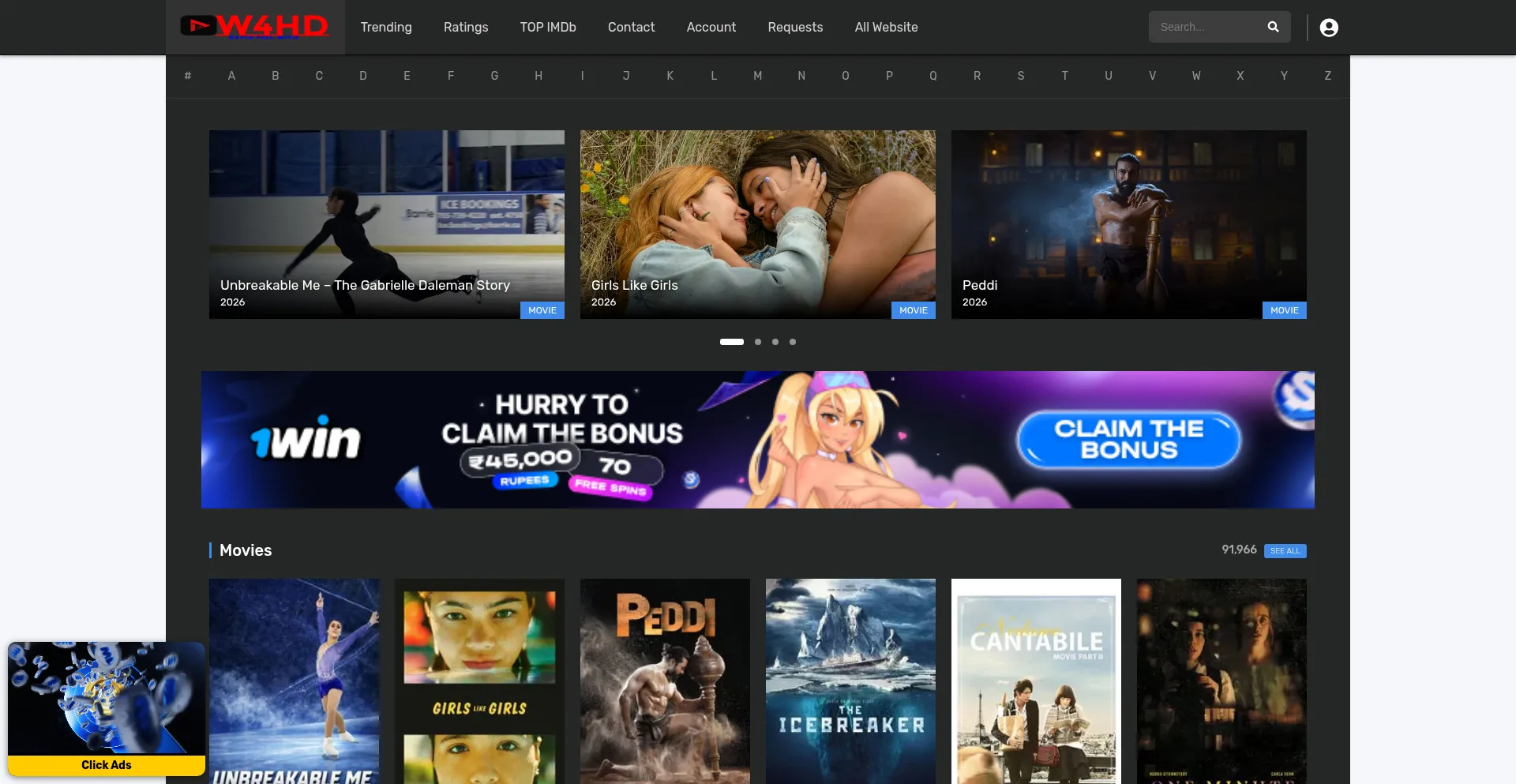
Task: Filter titles starting with letter H
Action: (538, 76)
